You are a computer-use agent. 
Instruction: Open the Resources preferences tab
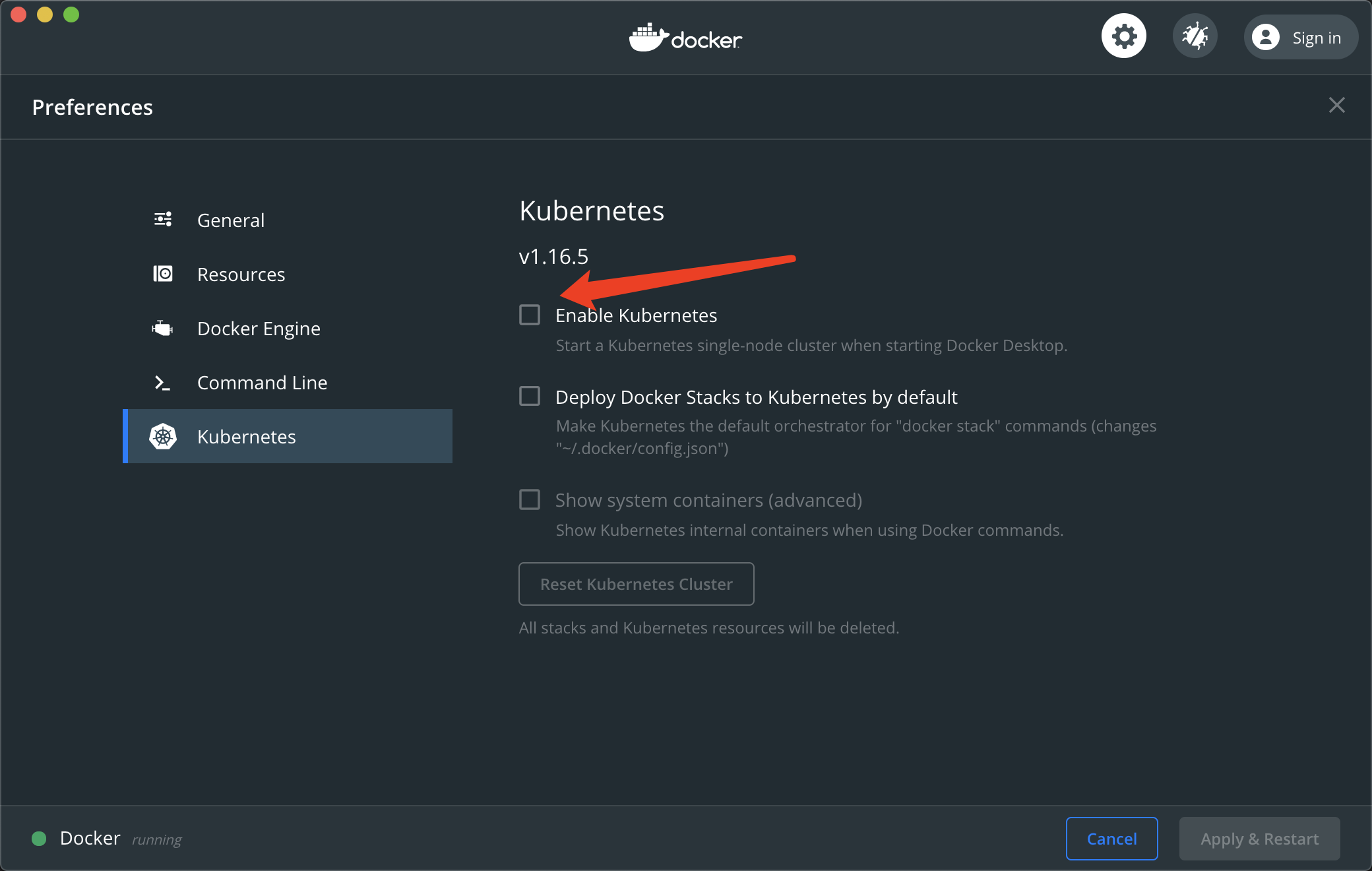coord(288,274)
